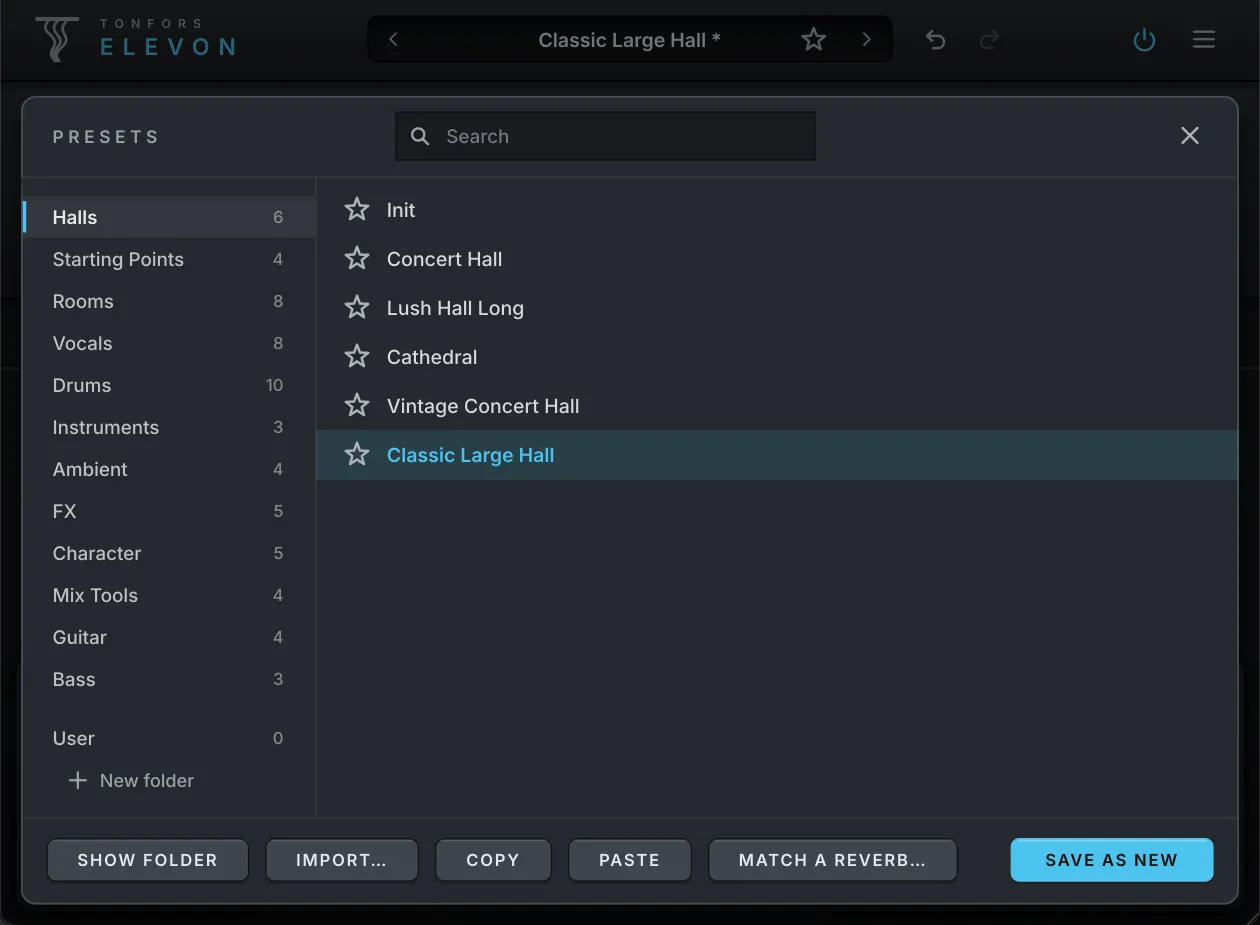1260x925 pixels.
Task: Go to previous preset with left arrow
Action: tap(393, 40)
